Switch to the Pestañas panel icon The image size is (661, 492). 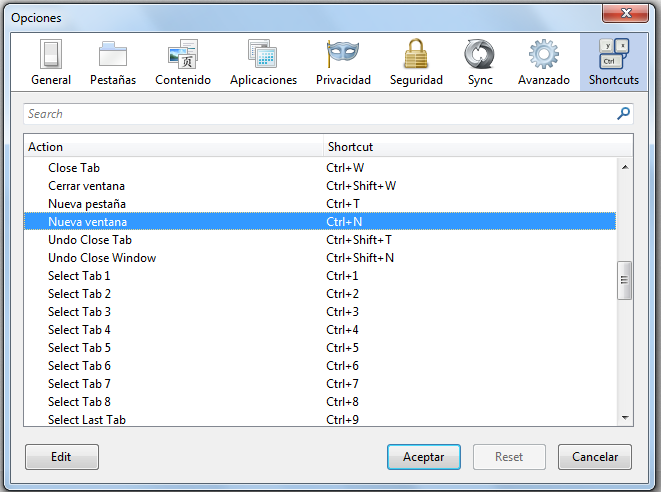(x=111, y=55)
